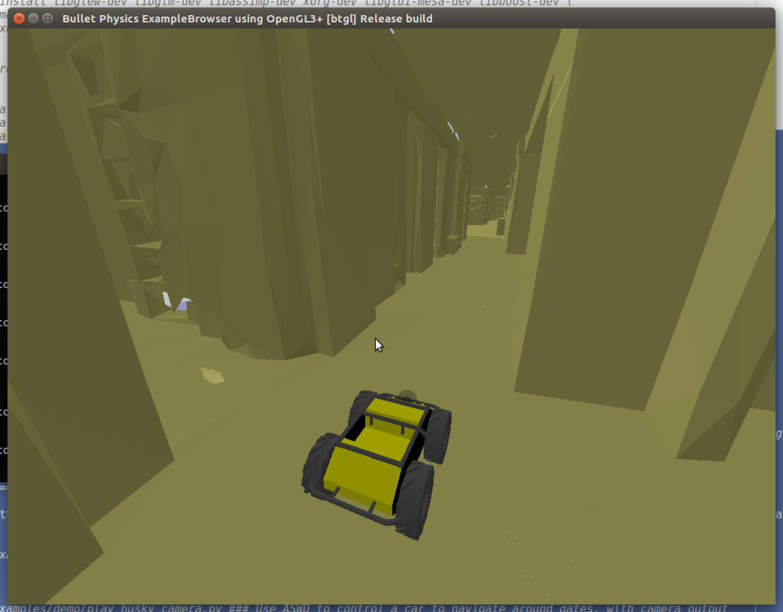Click the Bullet Physics ExampleBrowser title bar text
The width and height of the screenshot is (783, 612).
[247, 19]
